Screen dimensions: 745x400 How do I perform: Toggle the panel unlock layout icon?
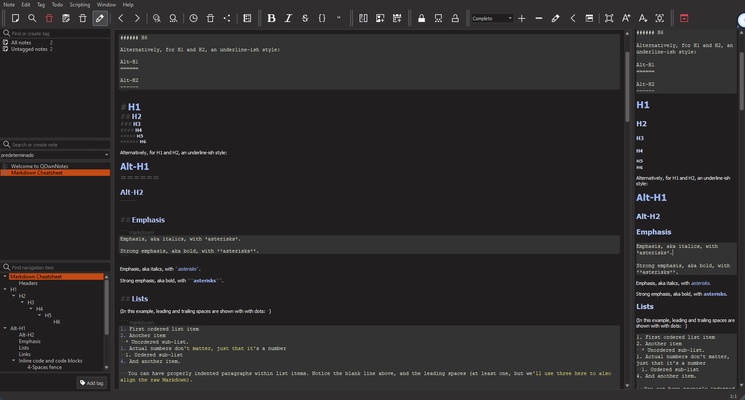click(x=589, y=18)
